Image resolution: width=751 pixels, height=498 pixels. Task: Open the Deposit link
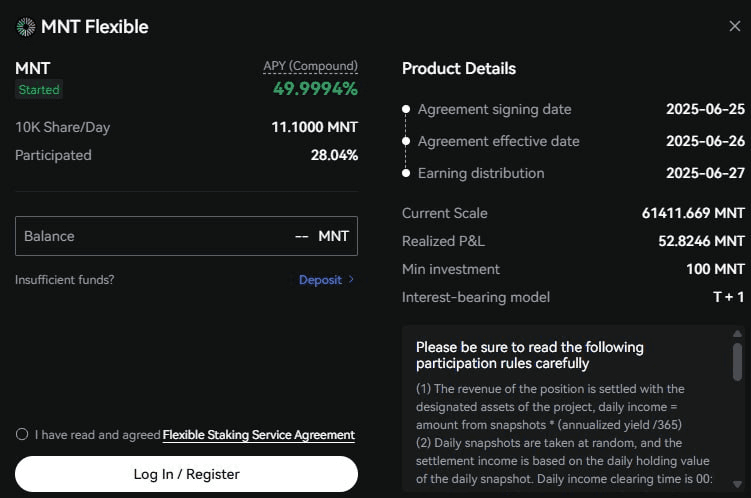pos(320,280)
